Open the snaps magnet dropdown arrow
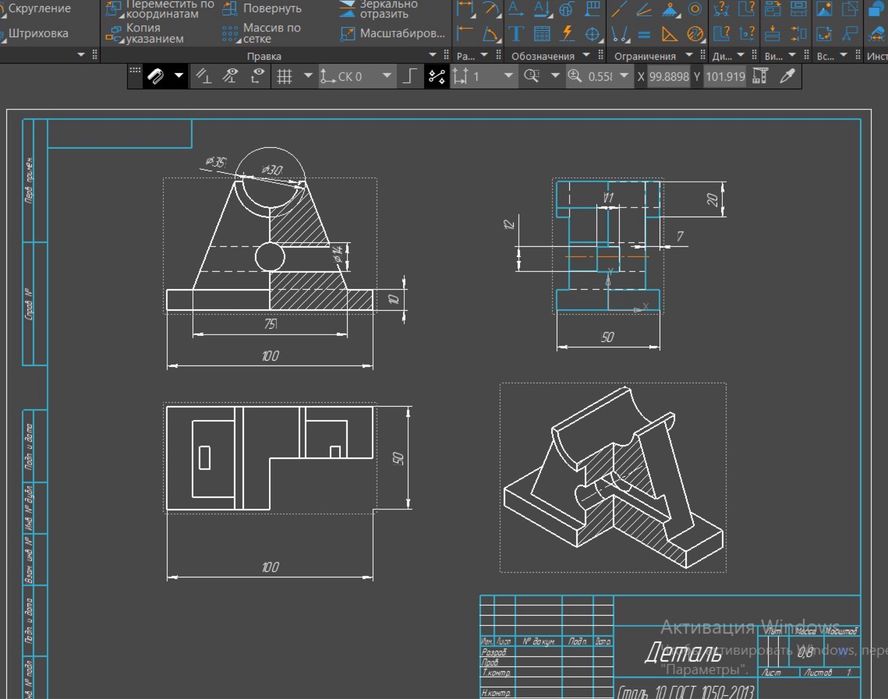 point(179,76)
